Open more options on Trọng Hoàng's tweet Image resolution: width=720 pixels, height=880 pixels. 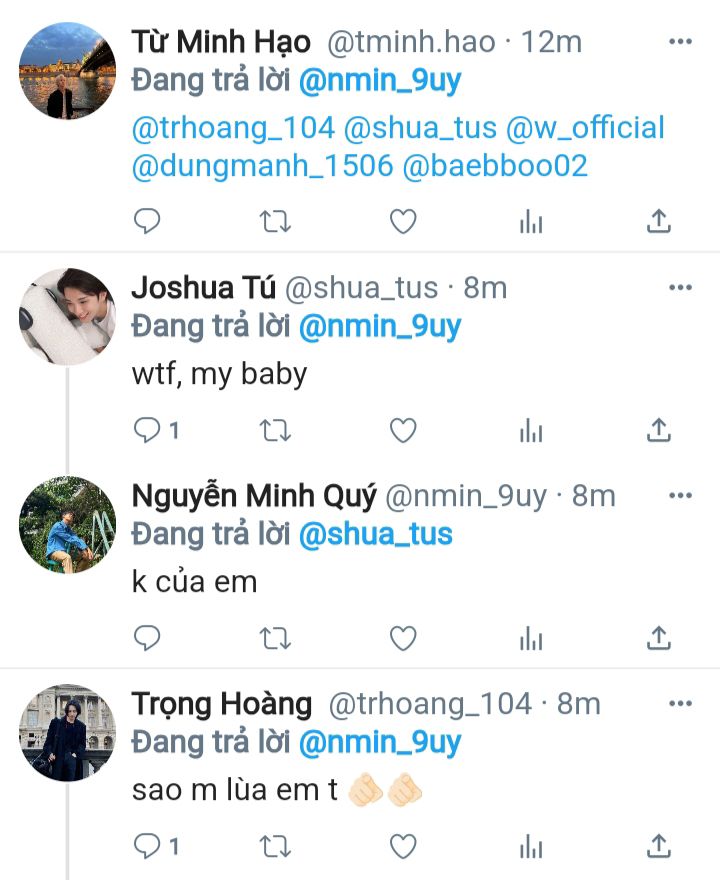coord(680,703)
